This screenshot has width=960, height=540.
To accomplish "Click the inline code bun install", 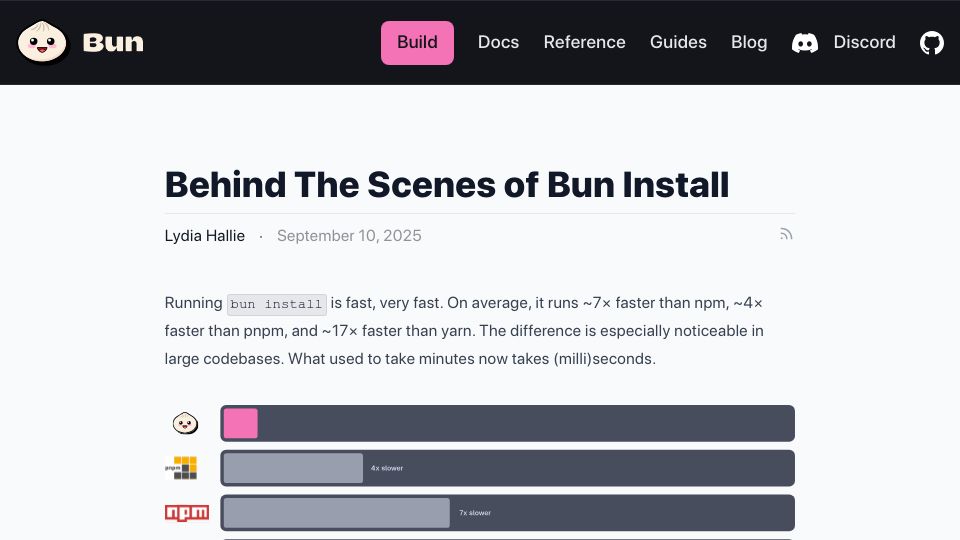I will [276, 304].
